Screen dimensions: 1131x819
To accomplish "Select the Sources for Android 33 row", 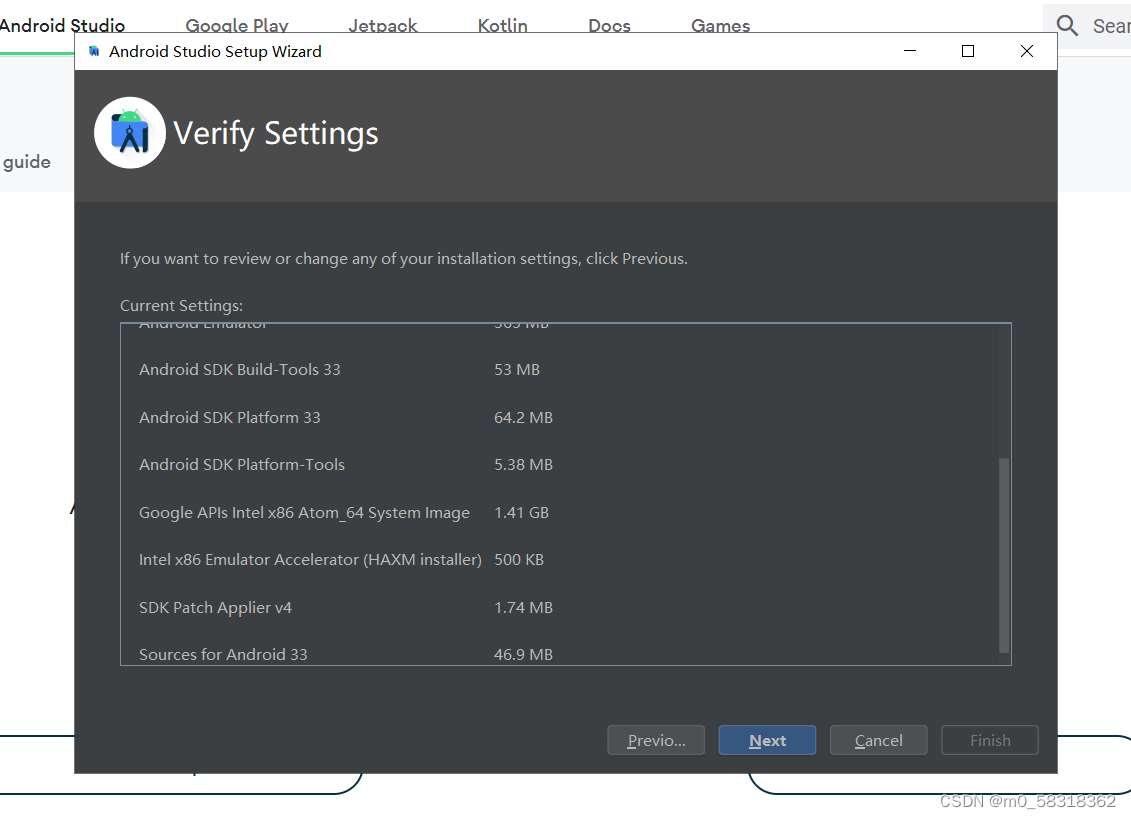I will 566,652.
